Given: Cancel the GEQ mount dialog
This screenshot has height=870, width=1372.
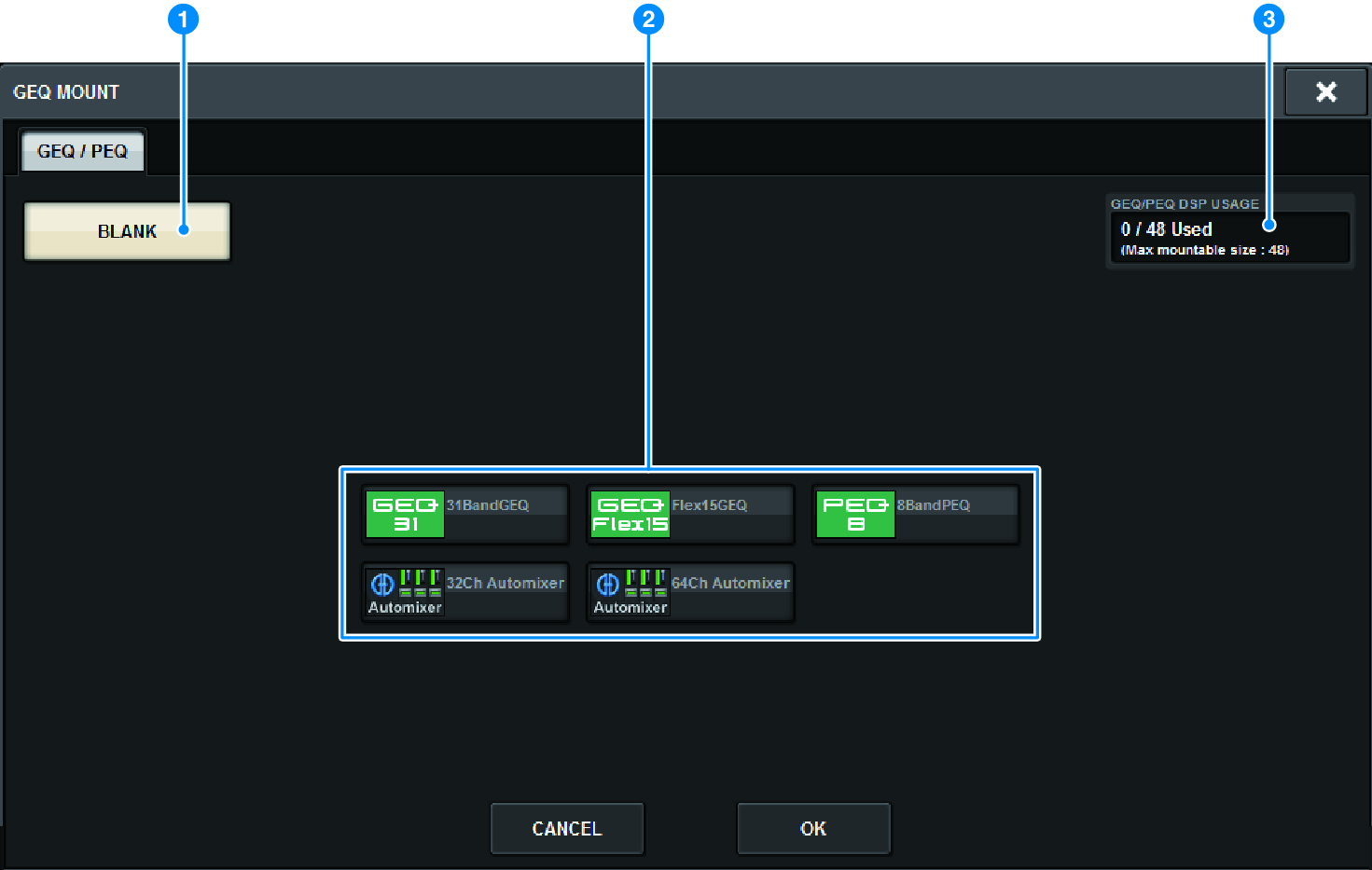Looking at the screenshot, I should 567,828.
